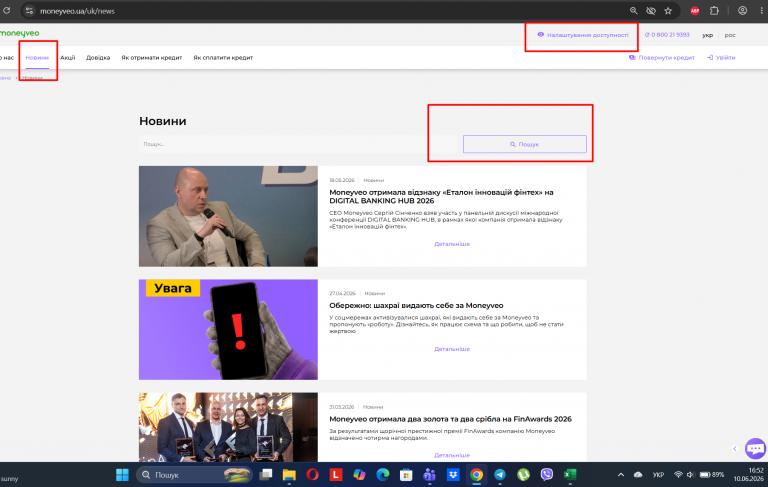Open the volume speaker tray icon
The image size is (768, 487).
691,475
